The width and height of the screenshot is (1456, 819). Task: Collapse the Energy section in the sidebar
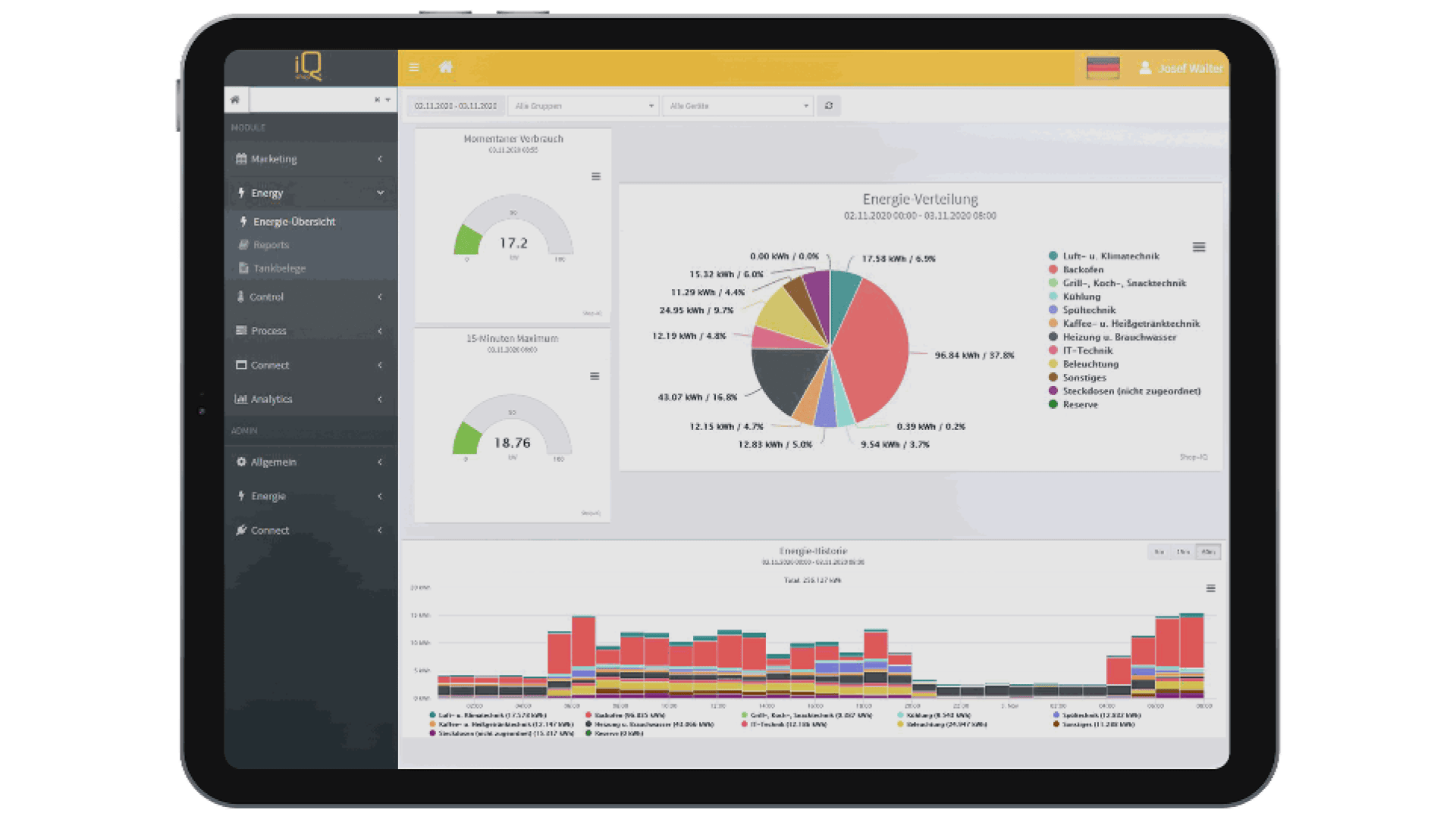pos(381,193)
